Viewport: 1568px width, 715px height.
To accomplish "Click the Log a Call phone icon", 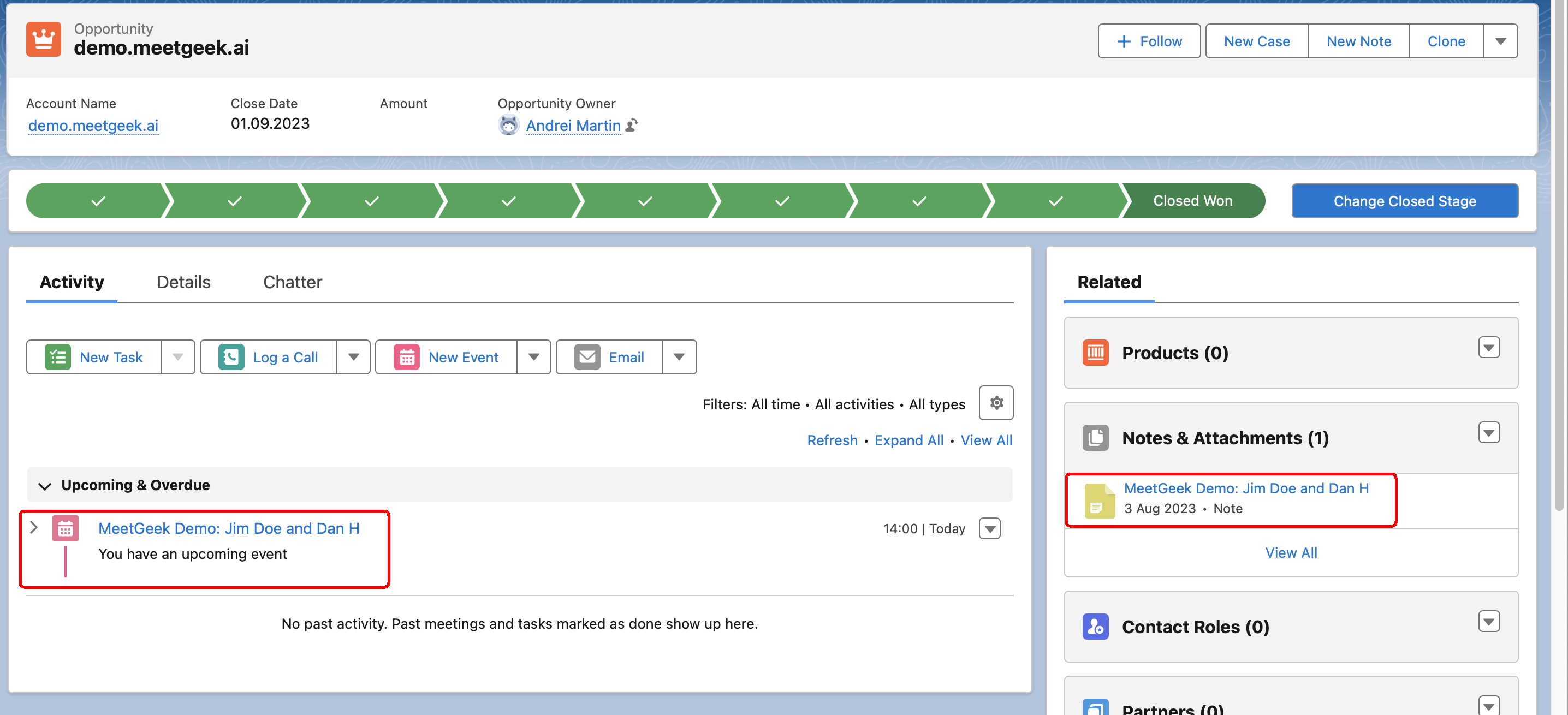I will click(231, 357).
